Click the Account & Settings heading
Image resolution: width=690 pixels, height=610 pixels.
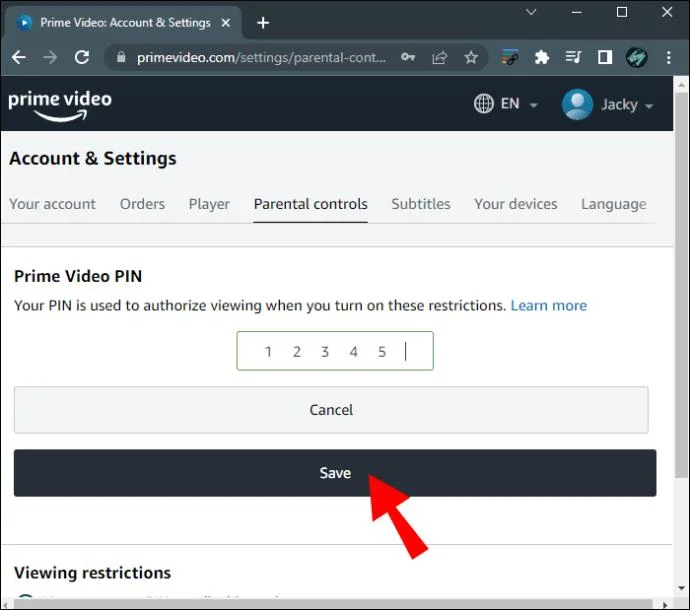click(x=93, y=158)
